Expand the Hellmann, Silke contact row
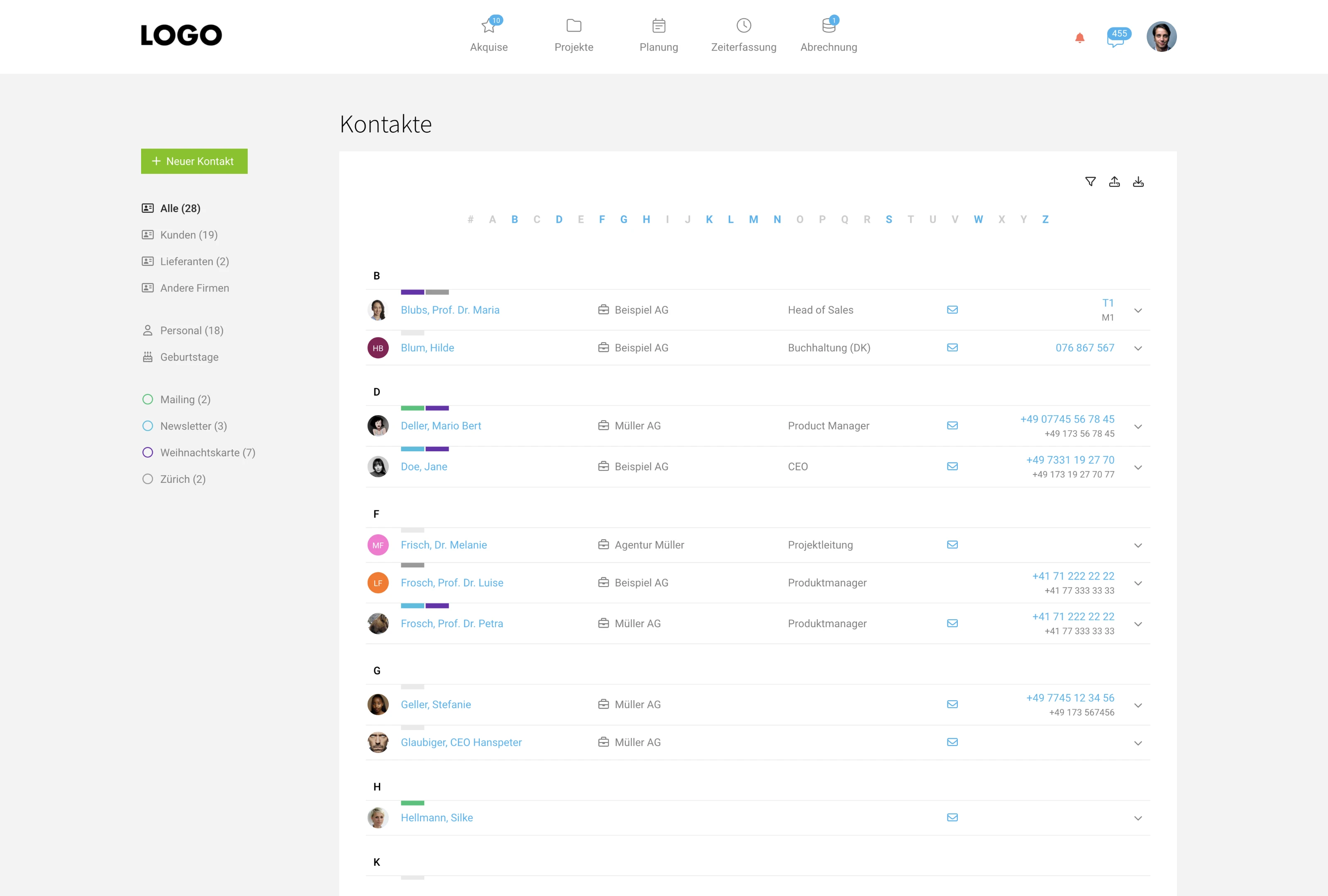1328x896 pixels. coord(1138,818)
